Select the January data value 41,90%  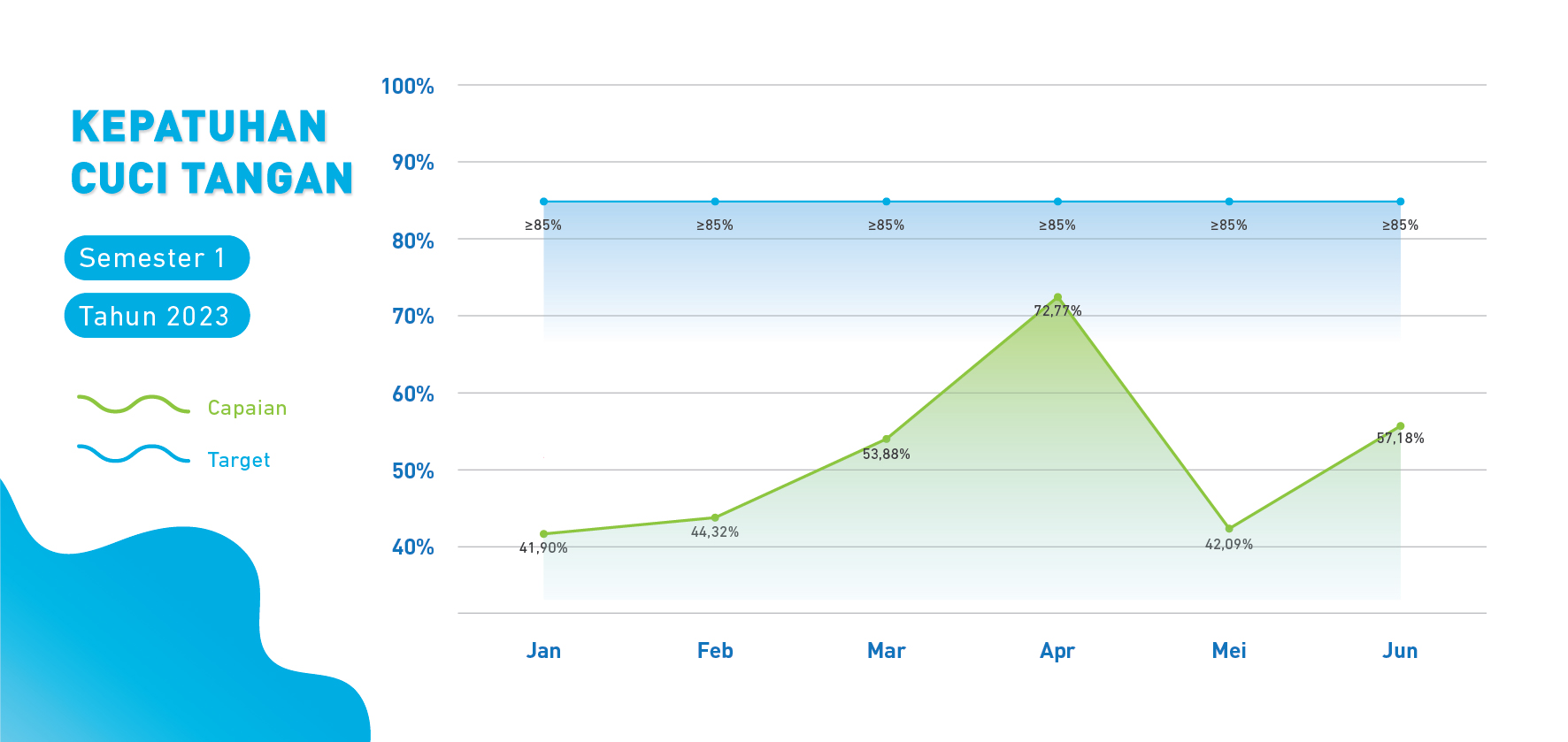point(543,548)
